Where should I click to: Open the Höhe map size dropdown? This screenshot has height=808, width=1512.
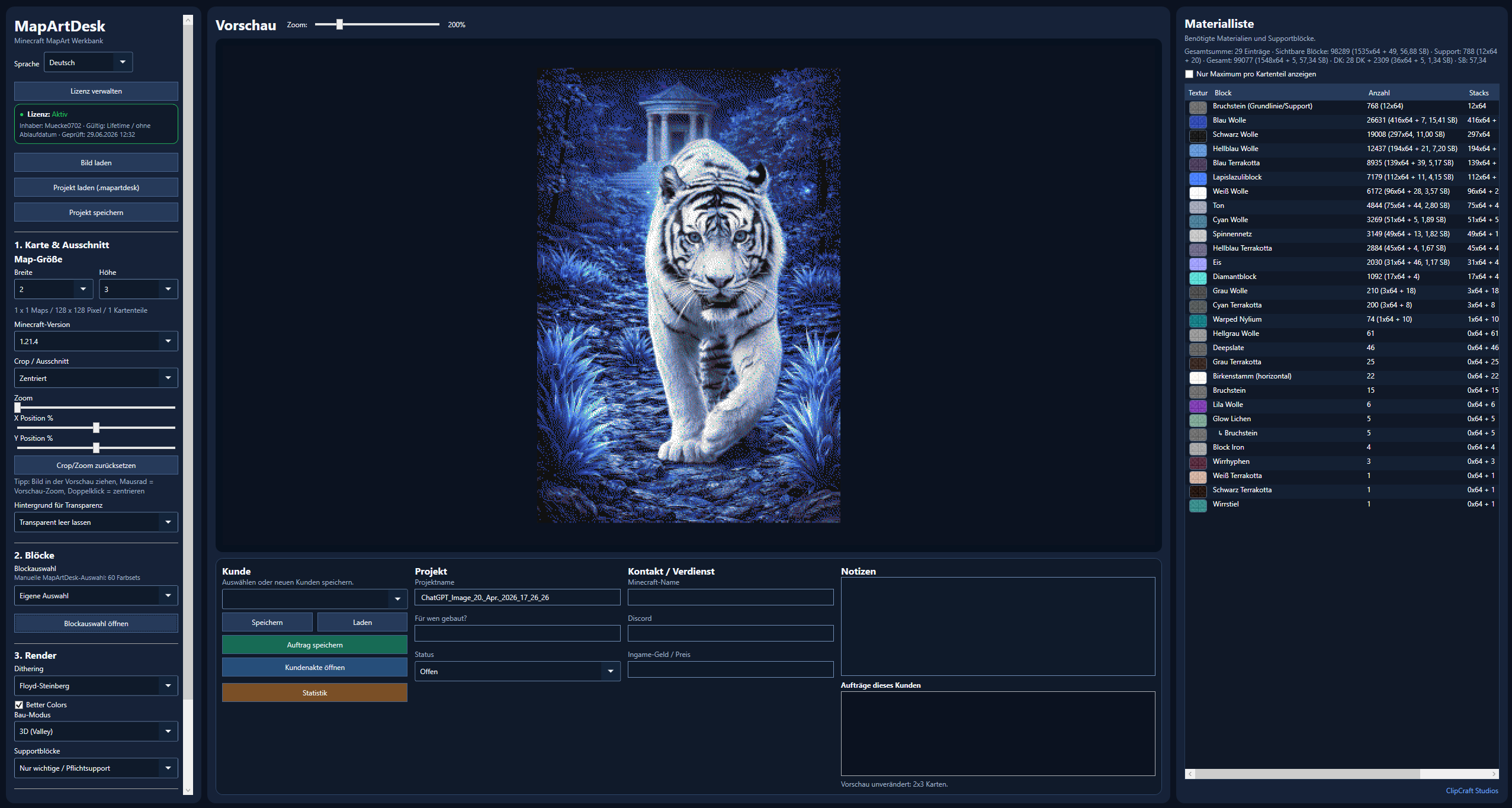click(x=139, y=289)
